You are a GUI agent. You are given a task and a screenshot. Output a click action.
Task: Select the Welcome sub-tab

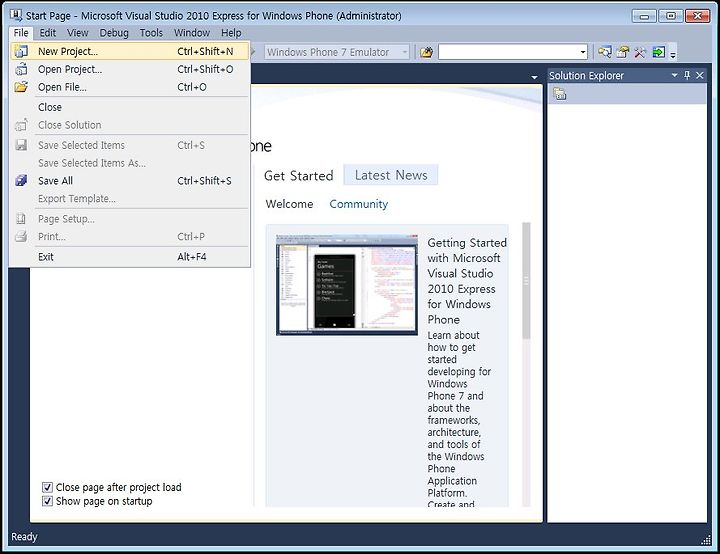[x=289, y=204]
